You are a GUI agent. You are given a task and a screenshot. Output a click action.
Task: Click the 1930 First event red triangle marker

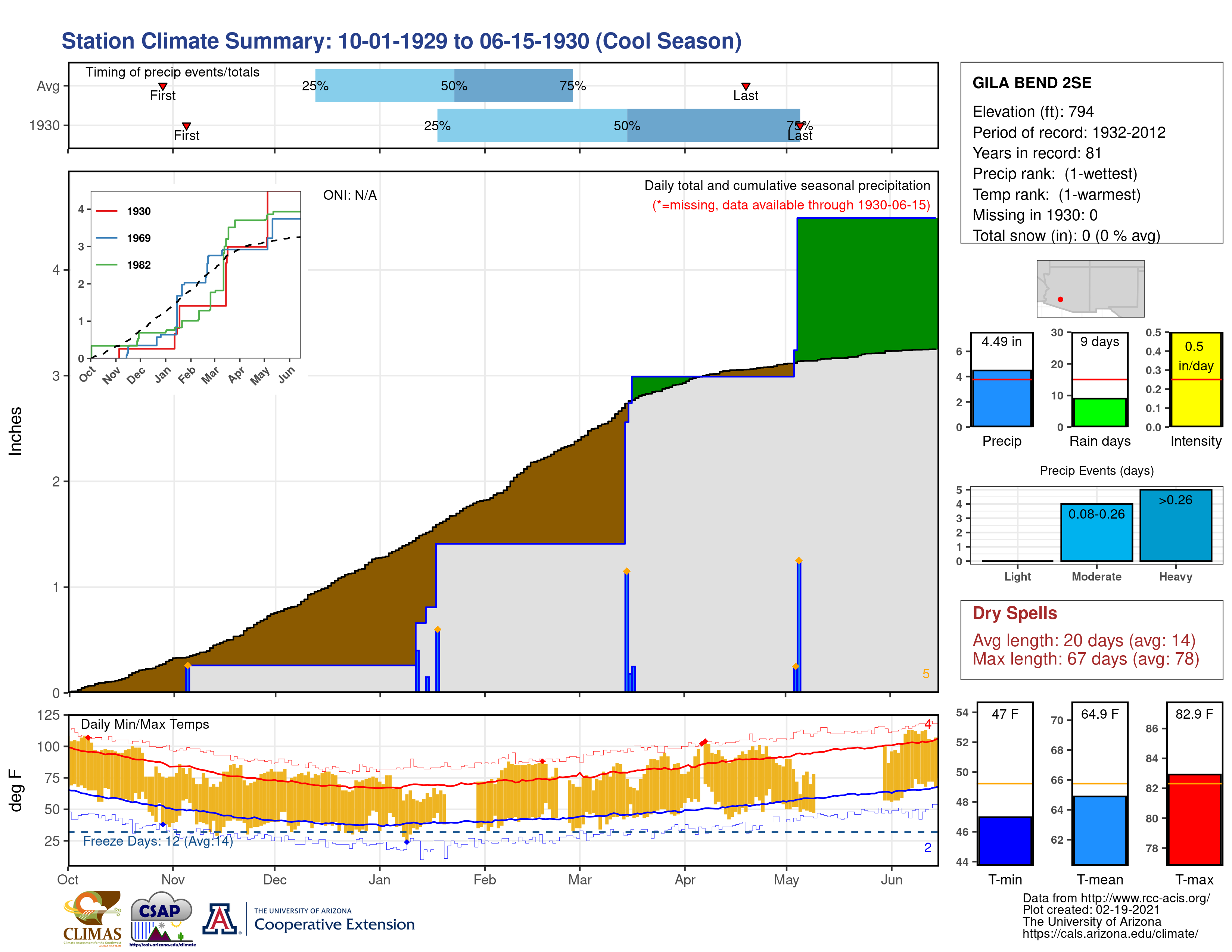pos(186,126)
